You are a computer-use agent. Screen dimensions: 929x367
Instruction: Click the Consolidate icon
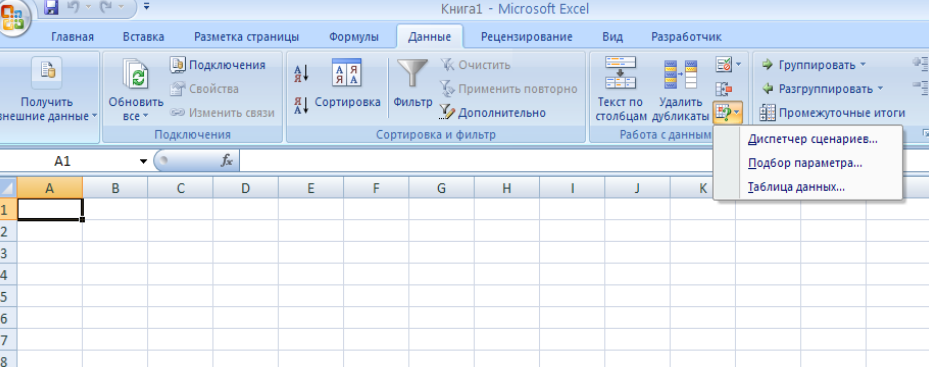point(723,89)
